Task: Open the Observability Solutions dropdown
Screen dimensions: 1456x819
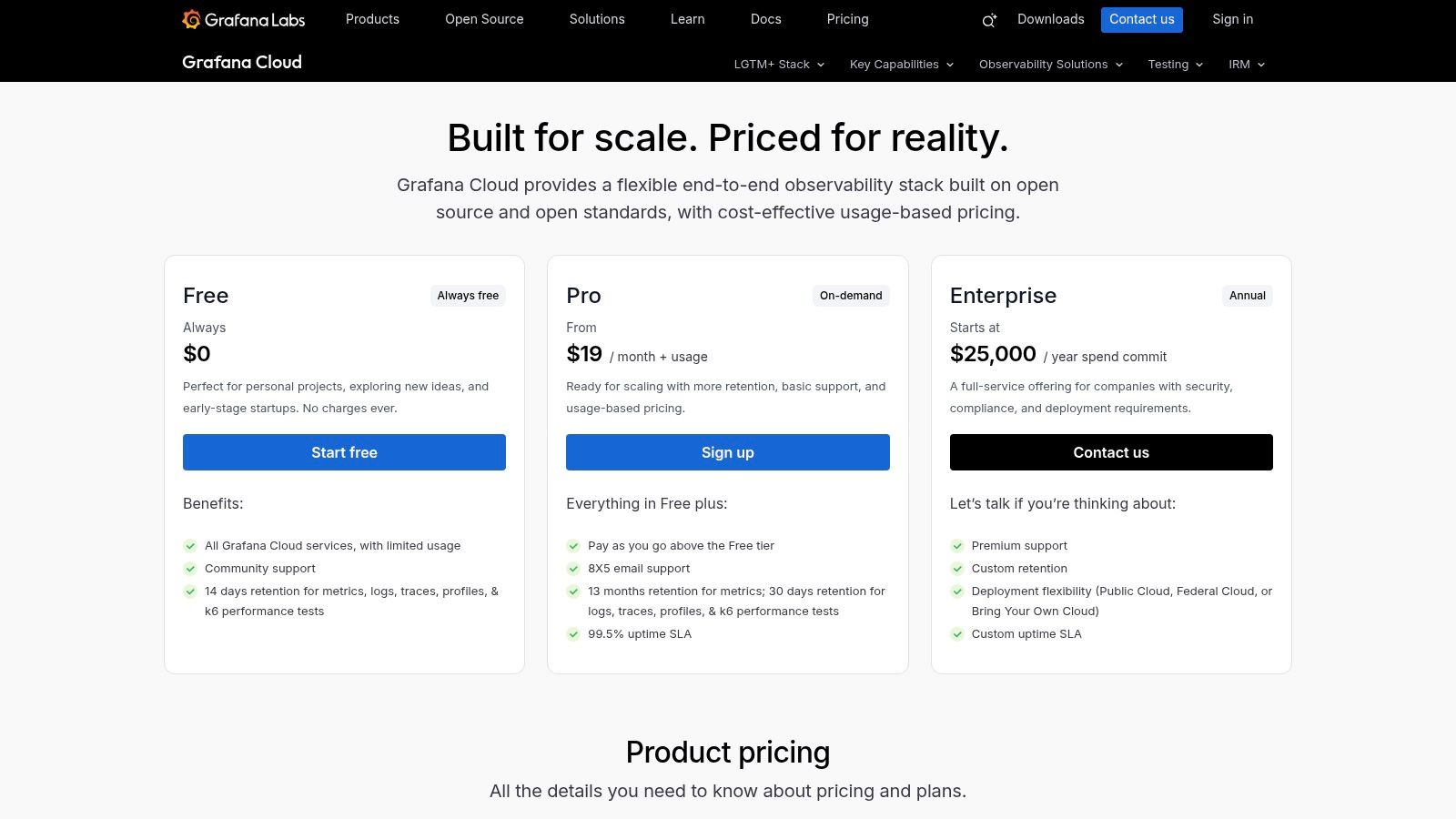Action: (x=1051, y=65)
